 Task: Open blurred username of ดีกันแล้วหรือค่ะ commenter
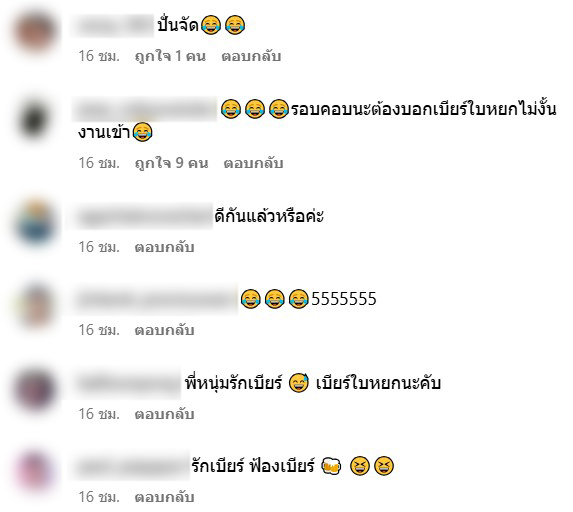point(142,217)
